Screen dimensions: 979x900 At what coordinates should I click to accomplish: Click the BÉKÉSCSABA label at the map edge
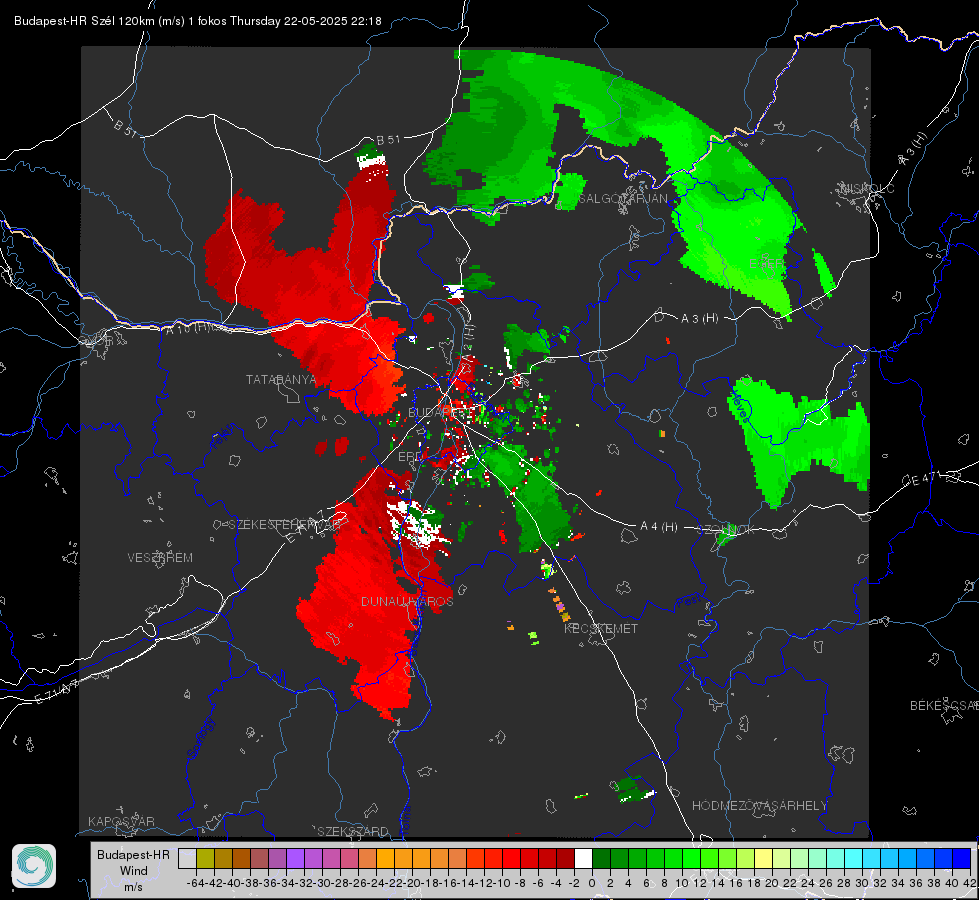944,706
